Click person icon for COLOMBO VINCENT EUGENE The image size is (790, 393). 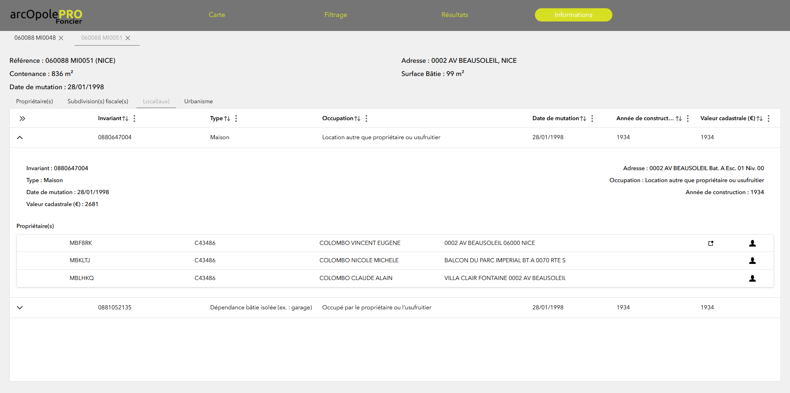pyautogui.click(x=752, y=243)
